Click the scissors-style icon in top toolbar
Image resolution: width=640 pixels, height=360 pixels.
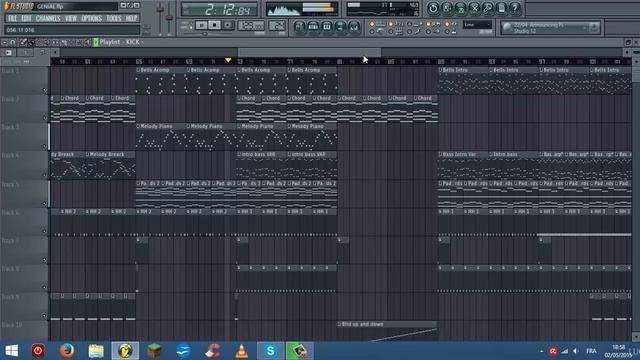pyautogui.click(x=474, y=8)
